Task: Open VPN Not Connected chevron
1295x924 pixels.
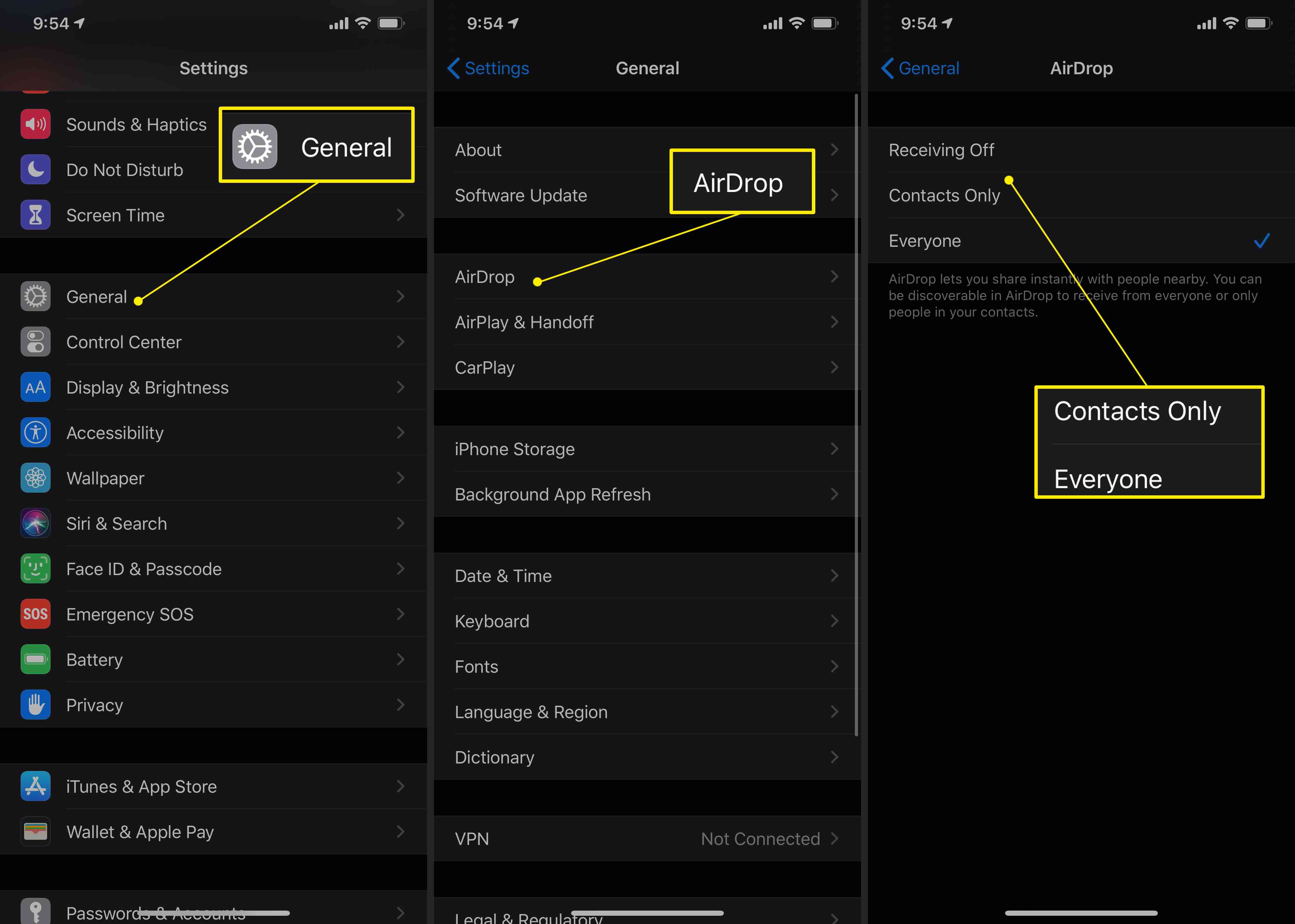Action: point(835,839)
